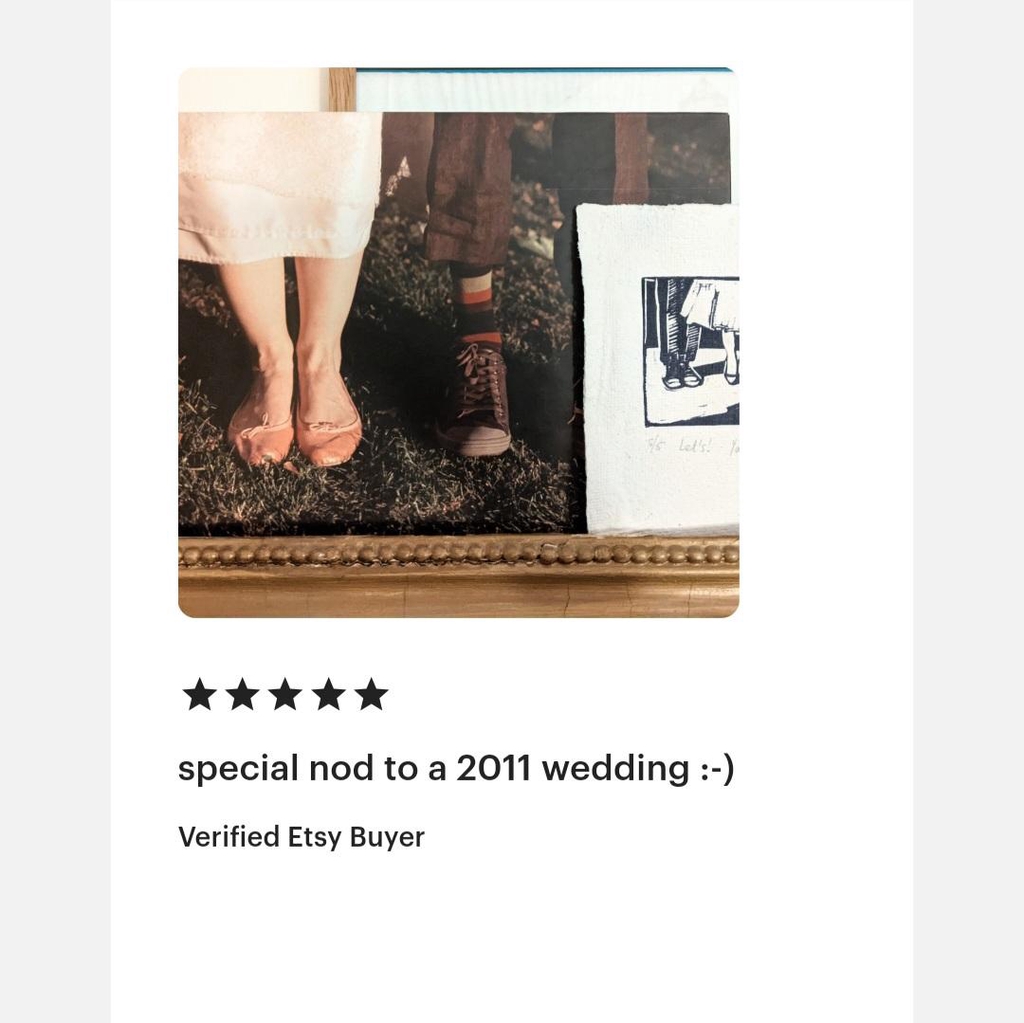Viewport: 1024px width, 1023px height.
Task: Select the third (middle) rating star
Action: coord(285,694)
